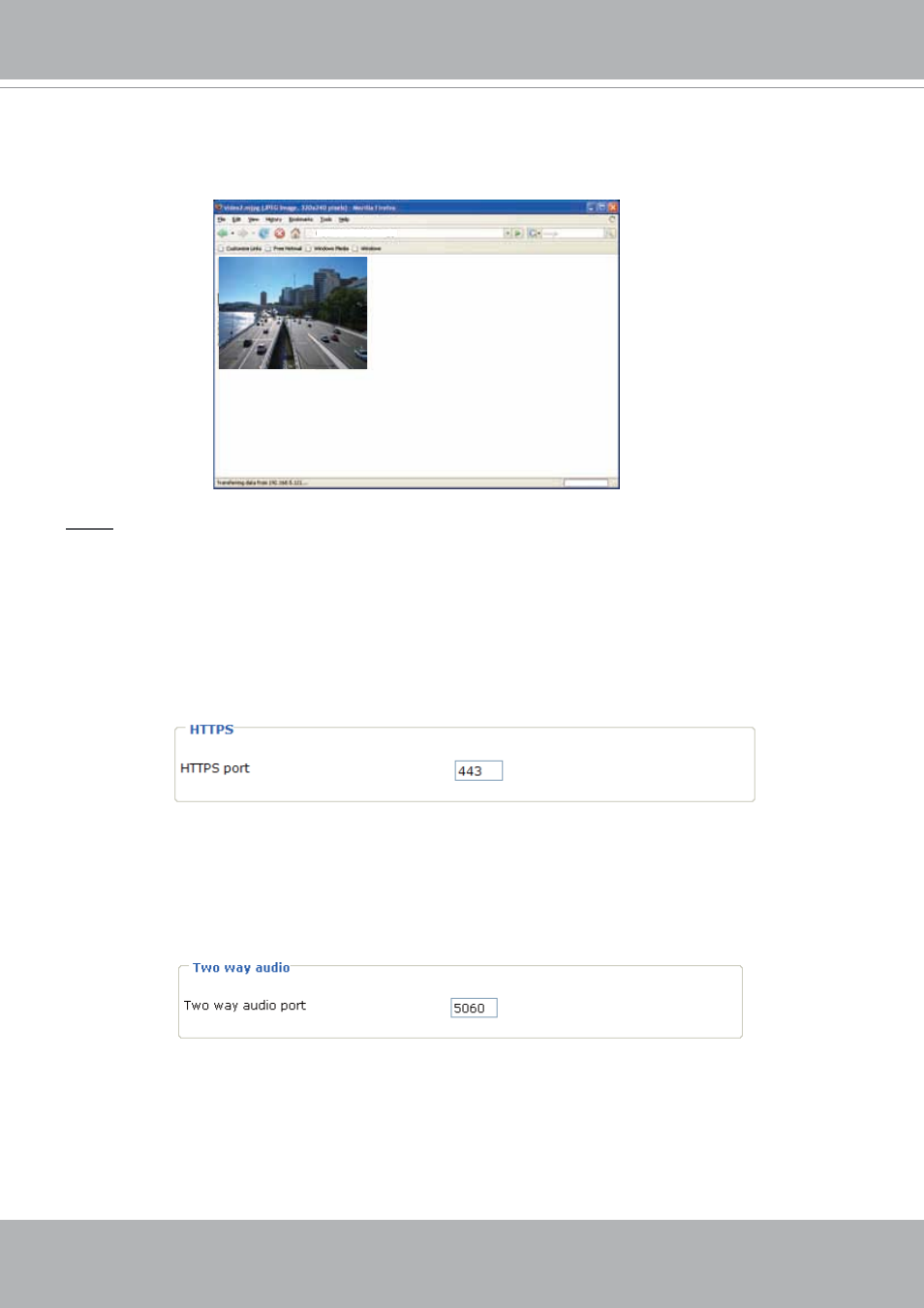Open the Edit menu
The image size is (924, 1308).
(236, 219)
